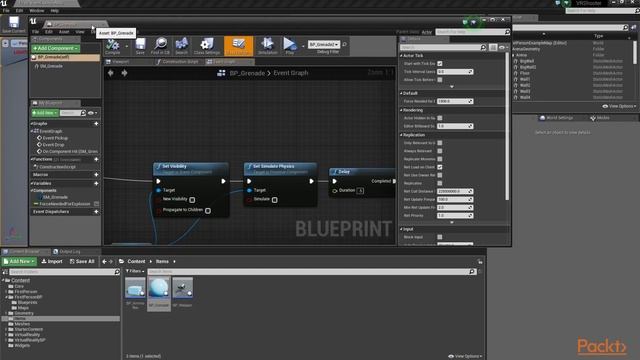Open the Window menu in main editor
The width and height of the screenshot is (640, 360).
click(37, 11)
